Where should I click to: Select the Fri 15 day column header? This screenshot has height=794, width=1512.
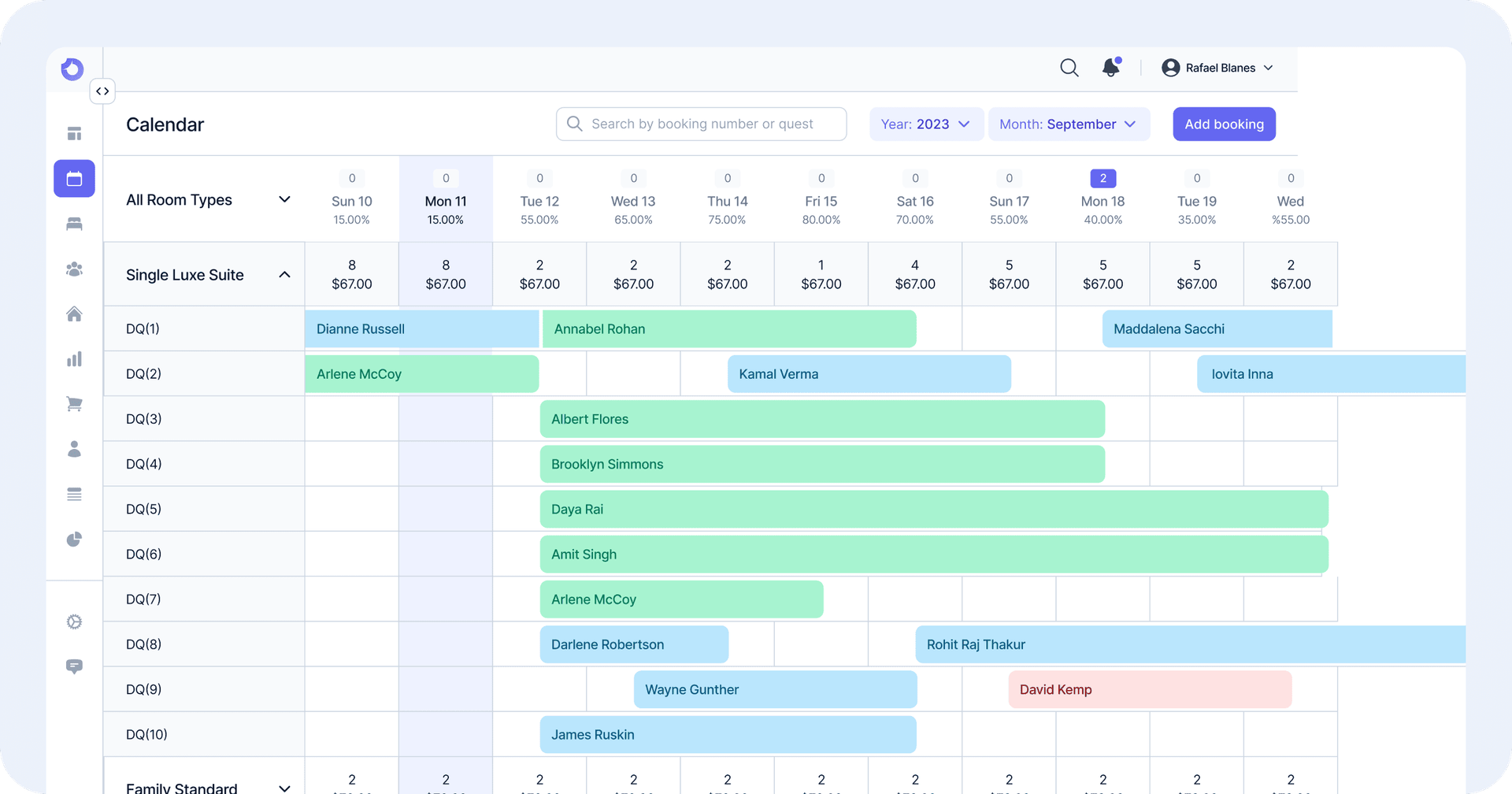tap(821, 199)
